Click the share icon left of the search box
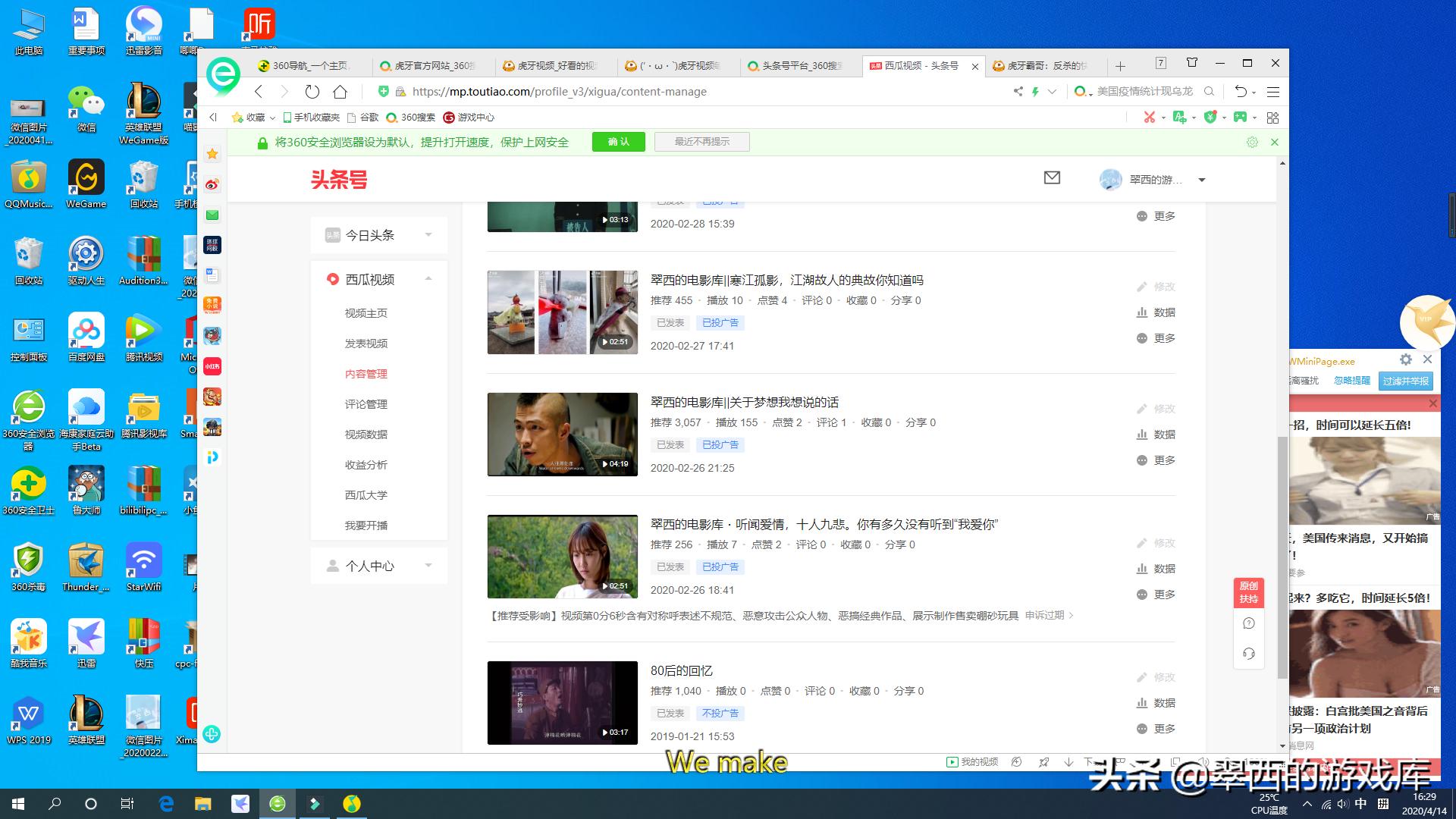Image resolution: width=1456 pixels, height=819 pixels. pyautogui.click(x=1018, y=91)
